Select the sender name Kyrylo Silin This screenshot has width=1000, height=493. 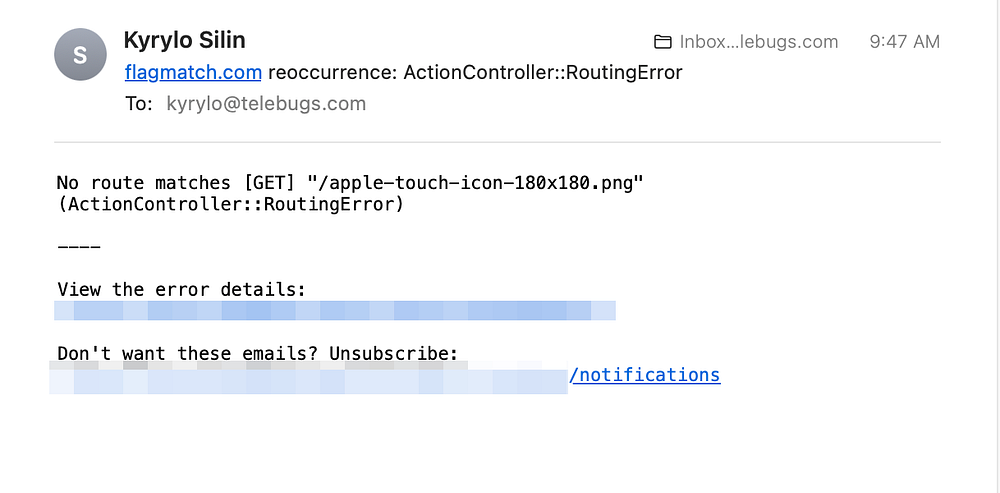pyautogui.click(x=185, y=40)
